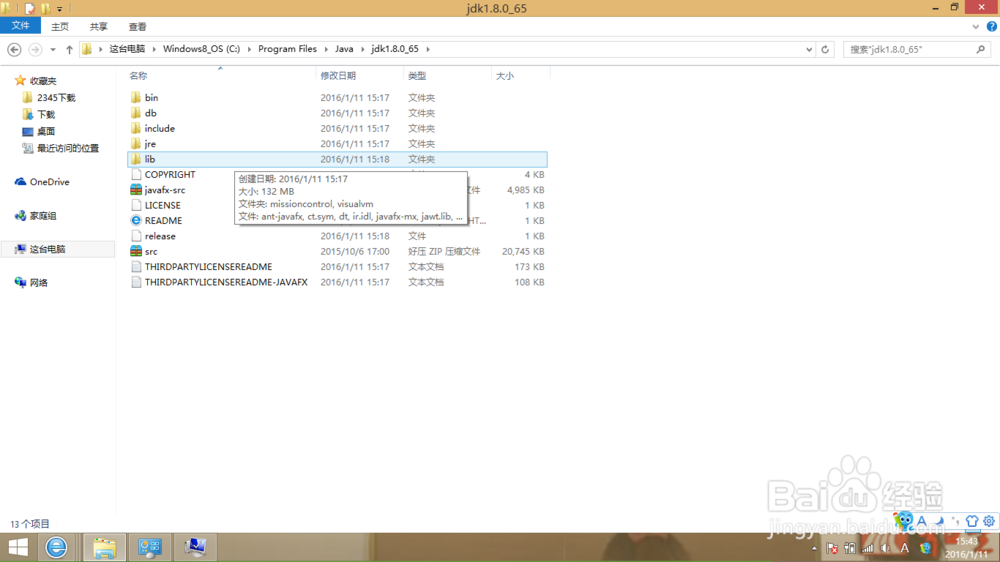Open 网络 in the navigation pane
The height and width of the screenshot is (562, 1000).
[38, 283]
